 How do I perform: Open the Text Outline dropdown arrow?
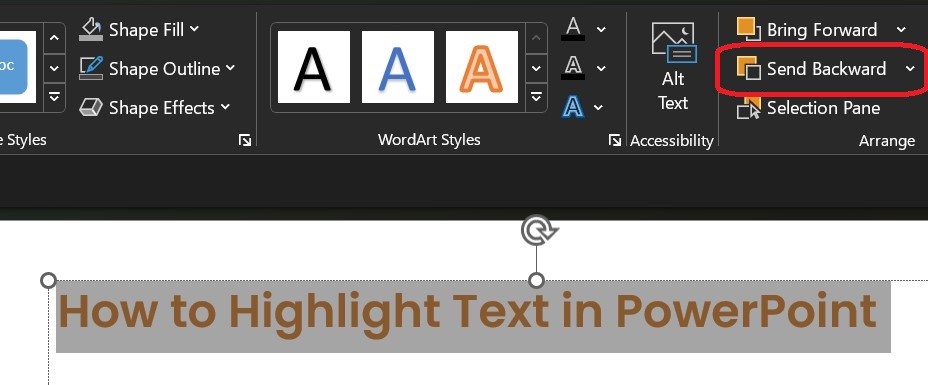(x=601, y=69)
